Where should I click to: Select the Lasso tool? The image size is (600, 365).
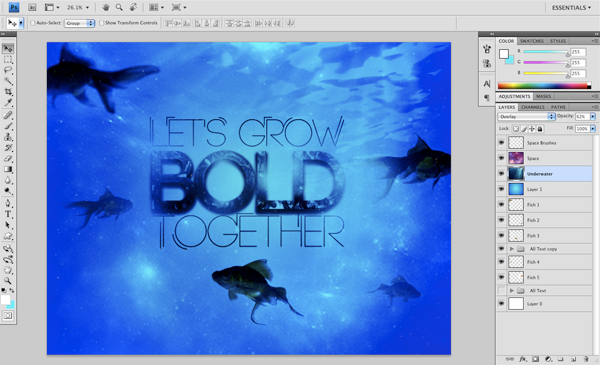click(x=8, y=70)
